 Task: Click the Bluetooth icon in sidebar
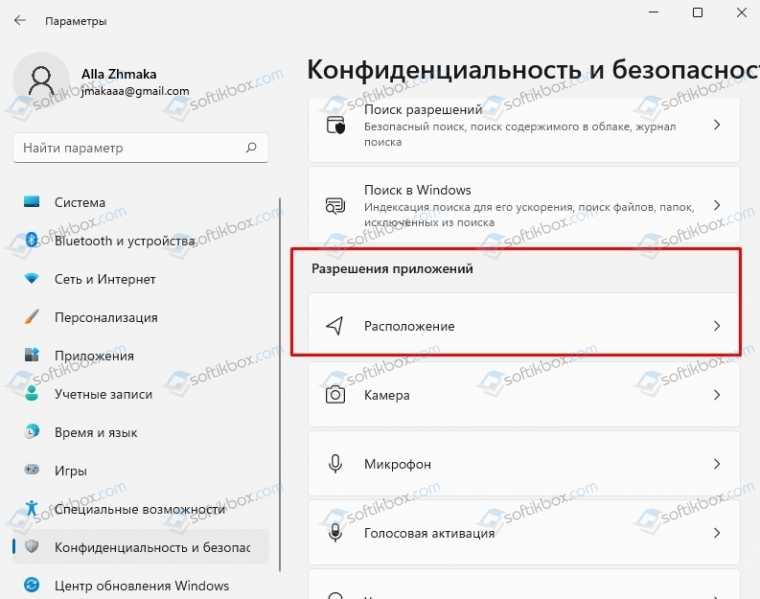pos(32,240)
